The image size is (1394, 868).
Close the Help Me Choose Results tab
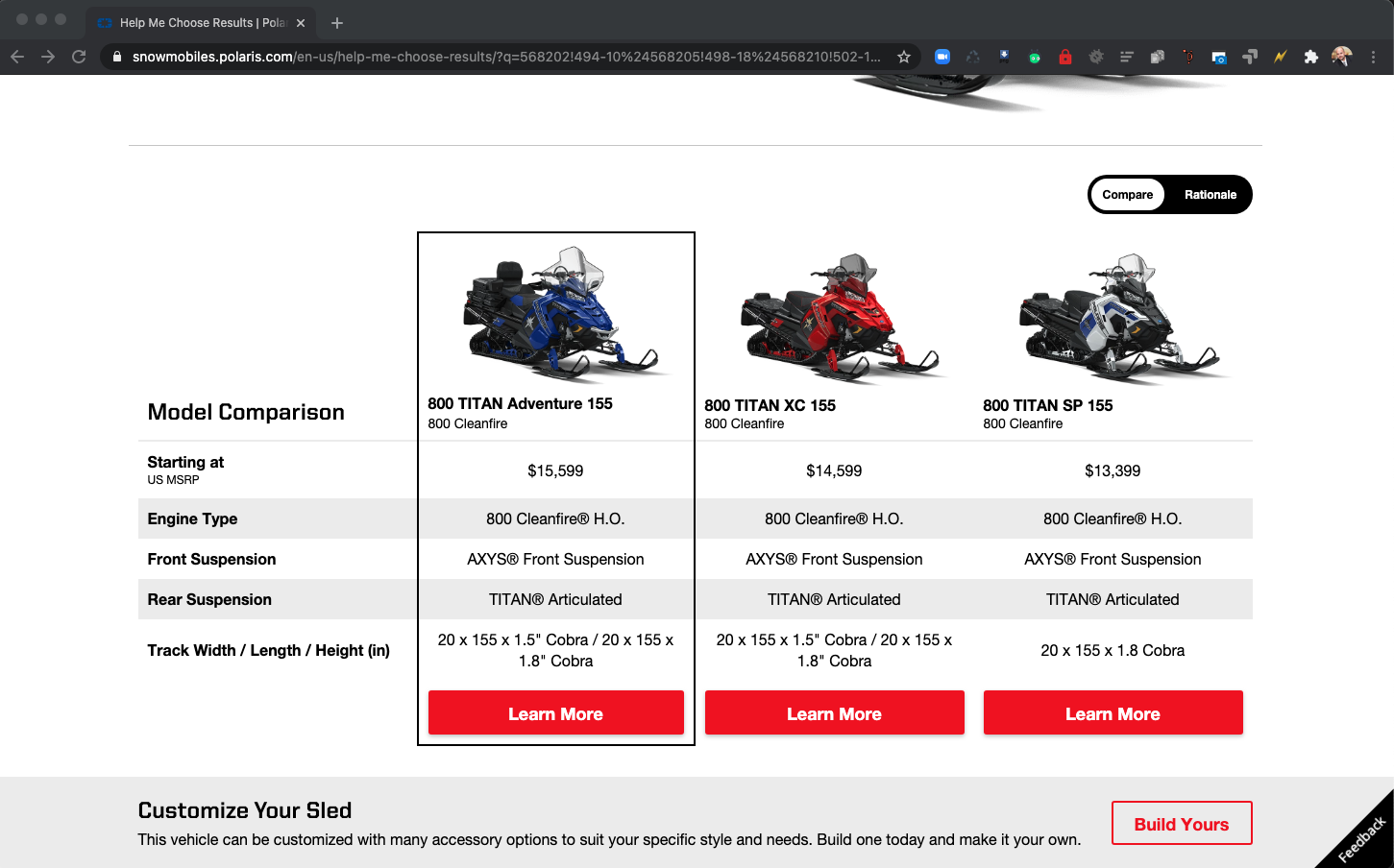tap(301, 23)
